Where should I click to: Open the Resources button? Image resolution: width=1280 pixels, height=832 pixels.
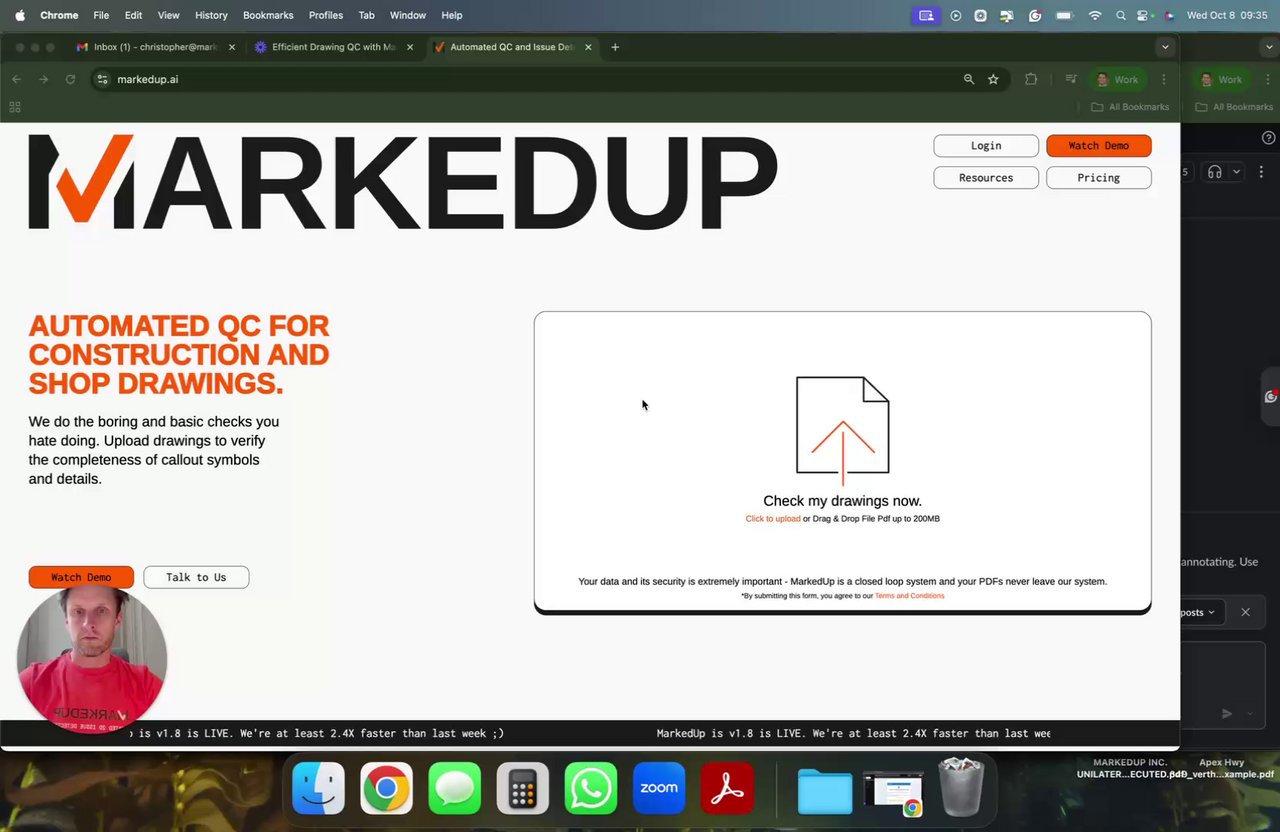(986, 178)
